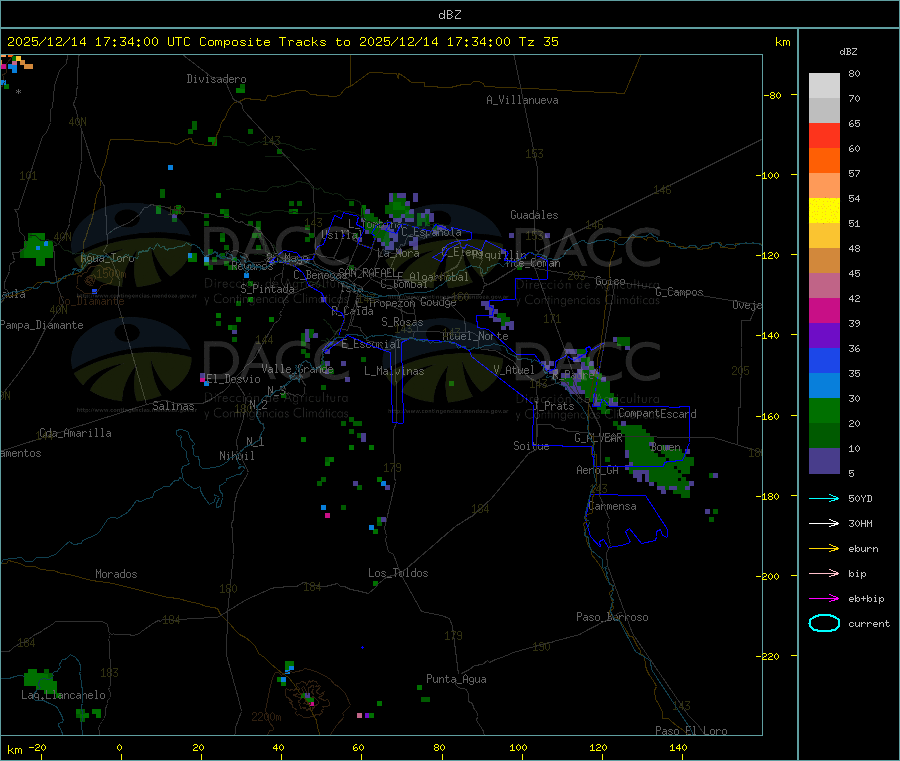Click the S_Rosas map label

(402, 322)
